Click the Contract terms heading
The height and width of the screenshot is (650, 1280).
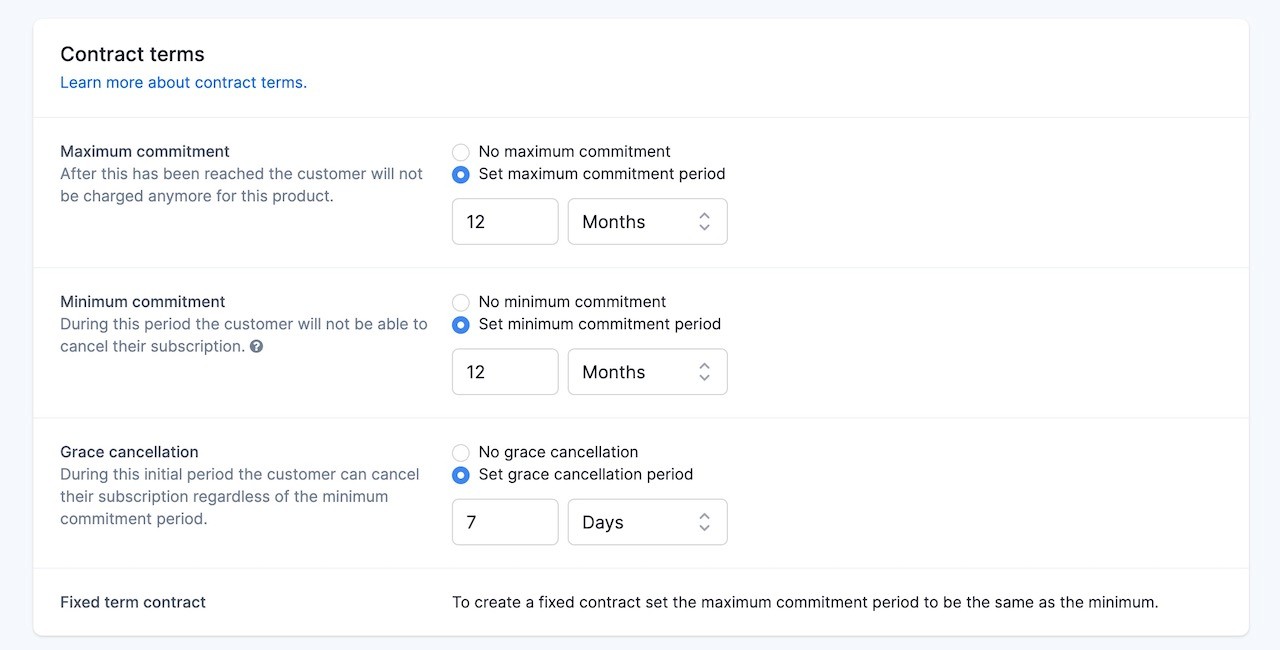click(x=132, y=55)
